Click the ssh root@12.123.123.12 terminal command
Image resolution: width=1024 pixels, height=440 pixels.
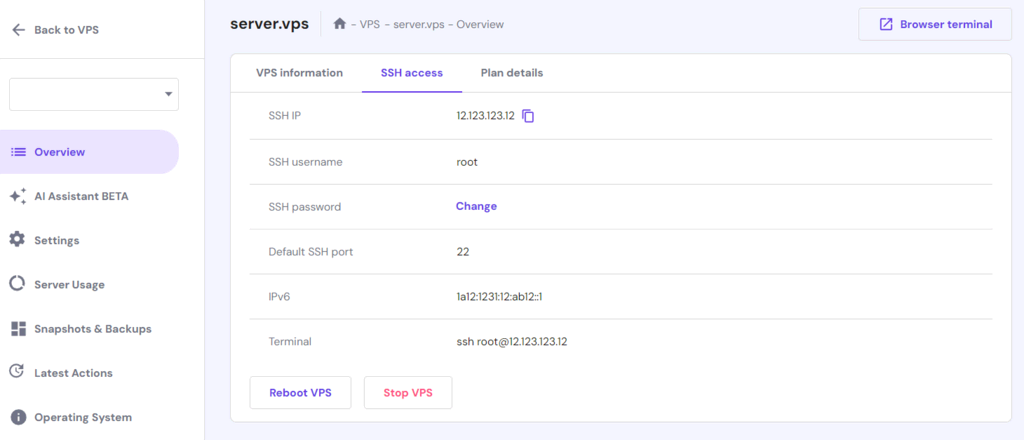(x=512, y=342)
